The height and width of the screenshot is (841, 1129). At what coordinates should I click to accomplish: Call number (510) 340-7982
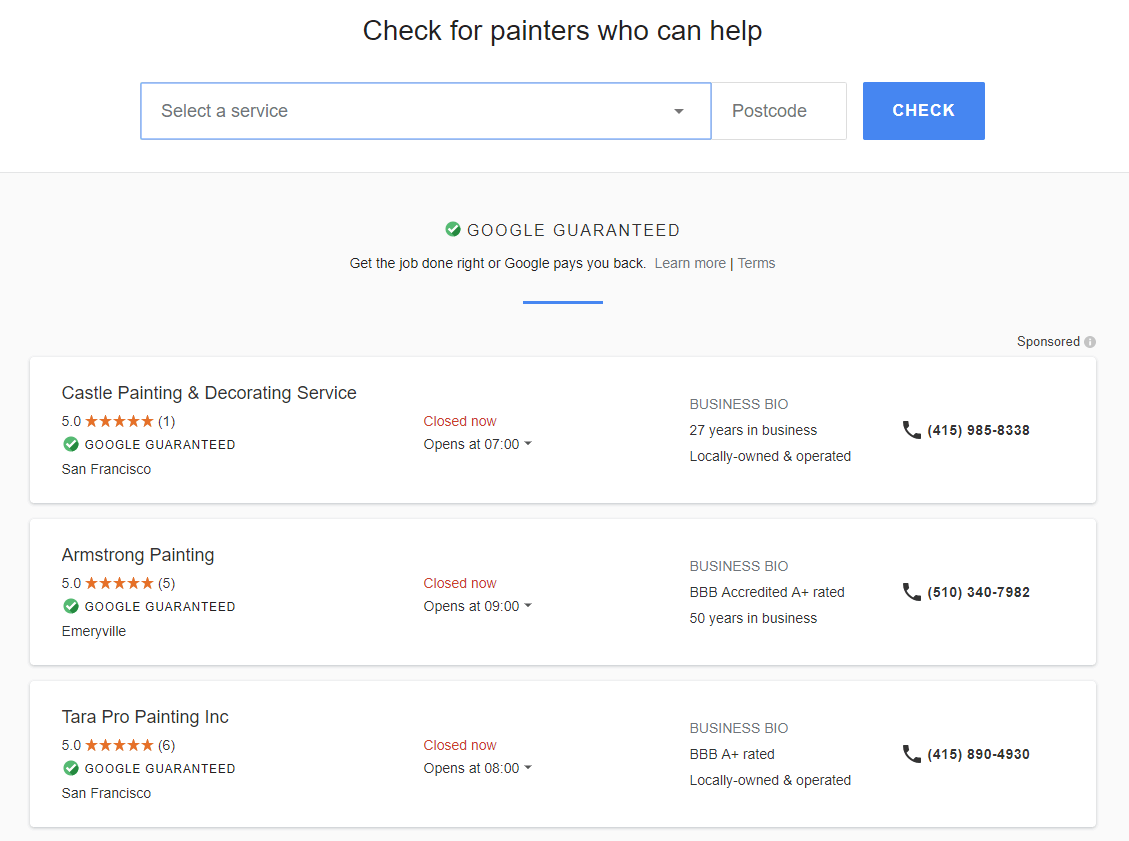click(978, 593)
